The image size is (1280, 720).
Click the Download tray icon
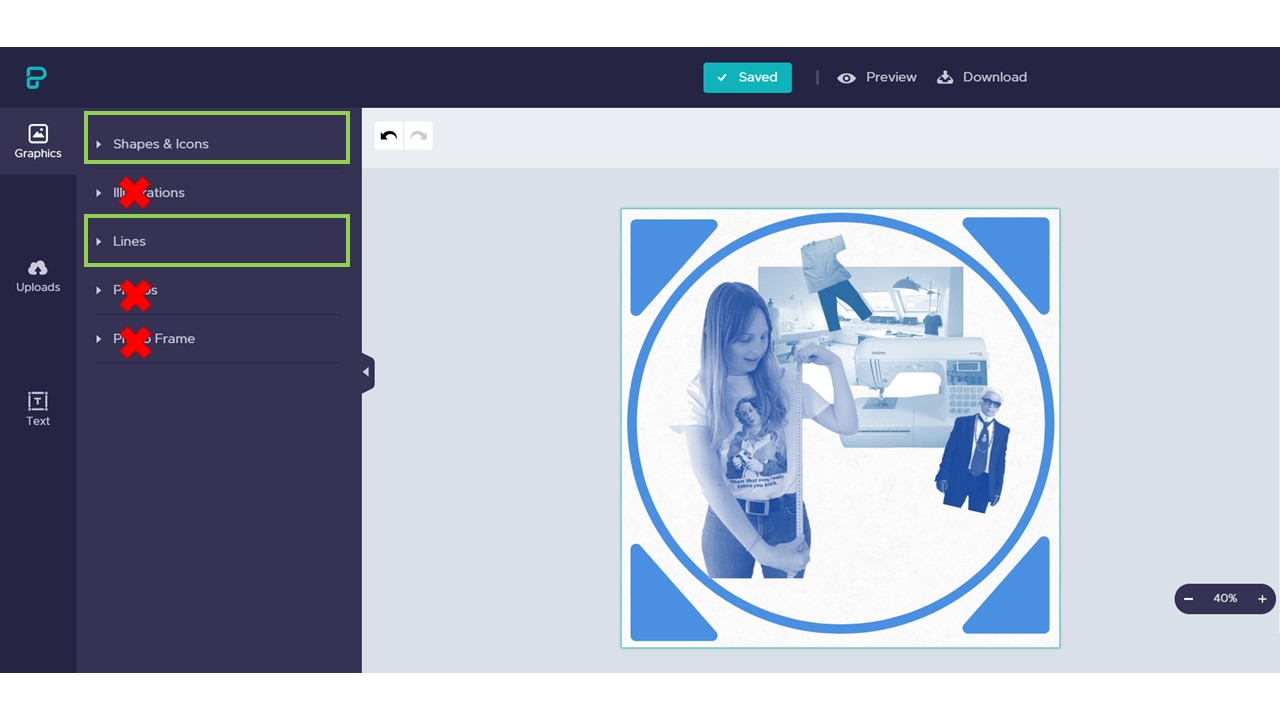point(945,78)
